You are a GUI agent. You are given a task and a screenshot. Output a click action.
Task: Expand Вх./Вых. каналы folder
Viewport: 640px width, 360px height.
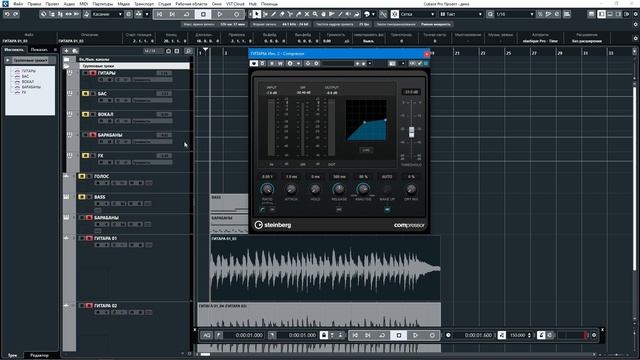(67, 60)
